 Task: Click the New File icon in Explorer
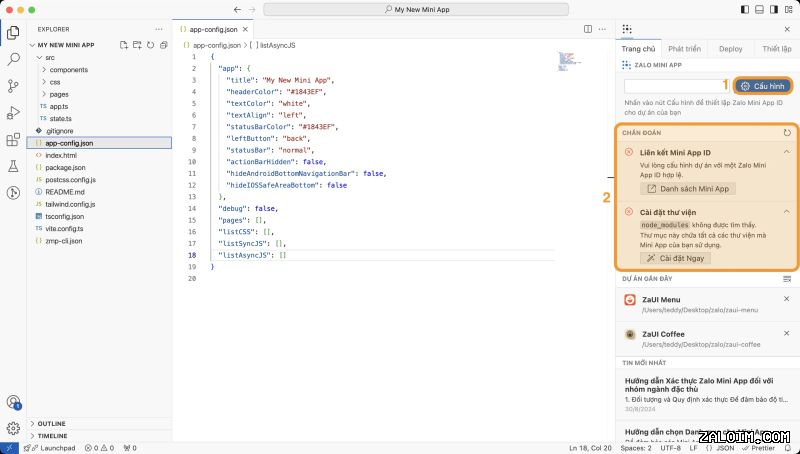pos(124,45)
